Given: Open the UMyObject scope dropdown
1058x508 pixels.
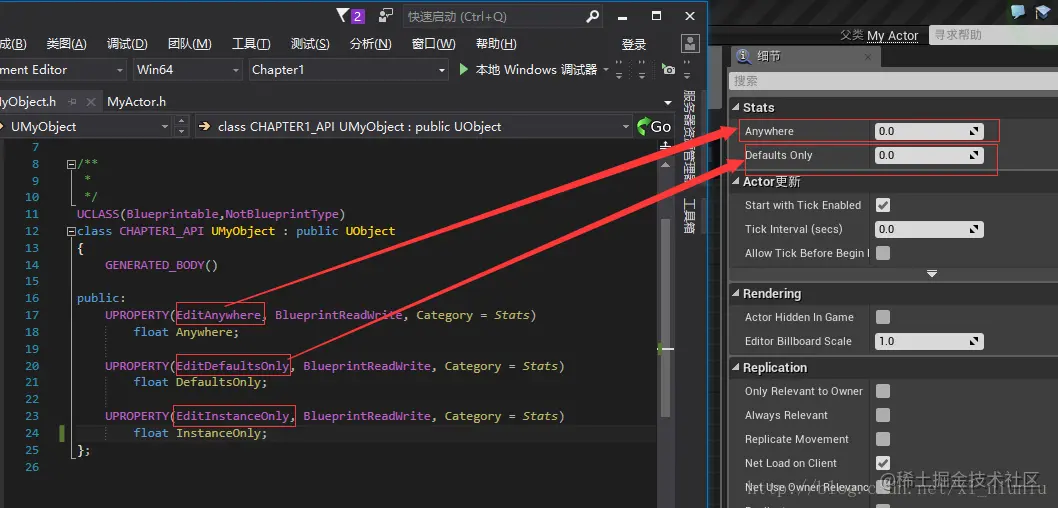Looking at the screenshot, I should (85, 126).
